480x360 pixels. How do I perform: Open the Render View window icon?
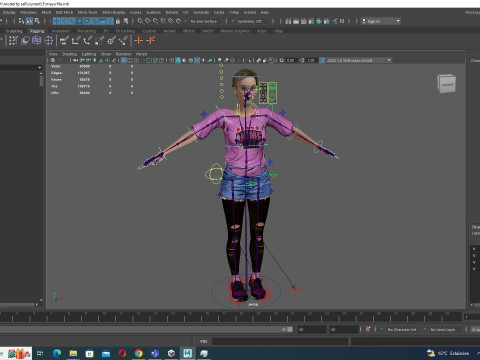[288, 21]
